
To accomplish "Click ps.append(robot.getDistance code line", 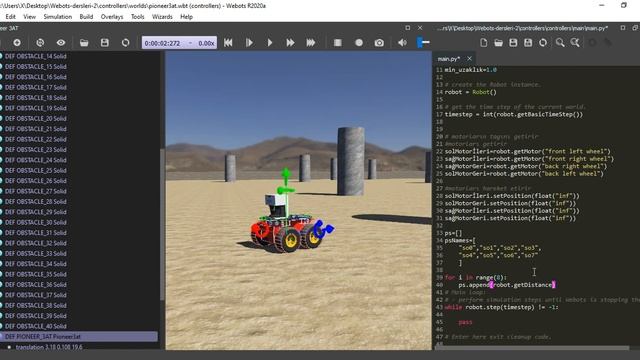I will click(x=507, y=285).
